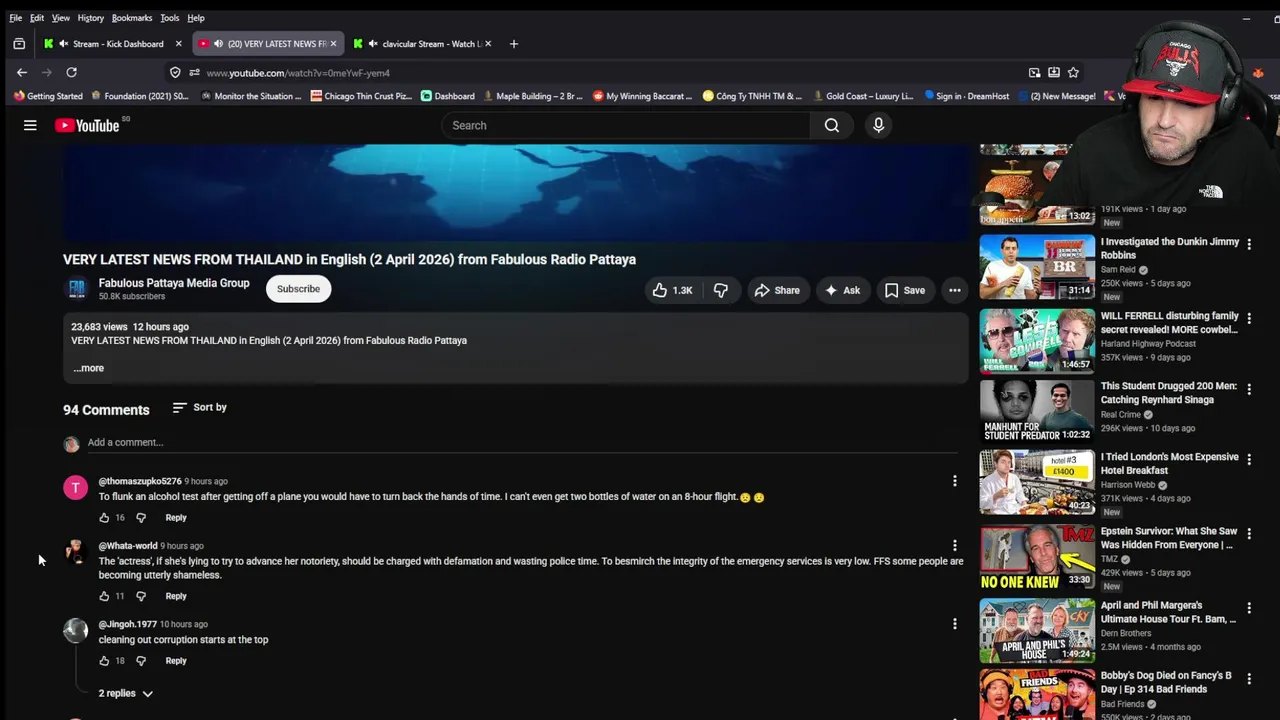This screenshot has height=720, width=1280.
Task: Reload the current page
Action: (71, 72)
